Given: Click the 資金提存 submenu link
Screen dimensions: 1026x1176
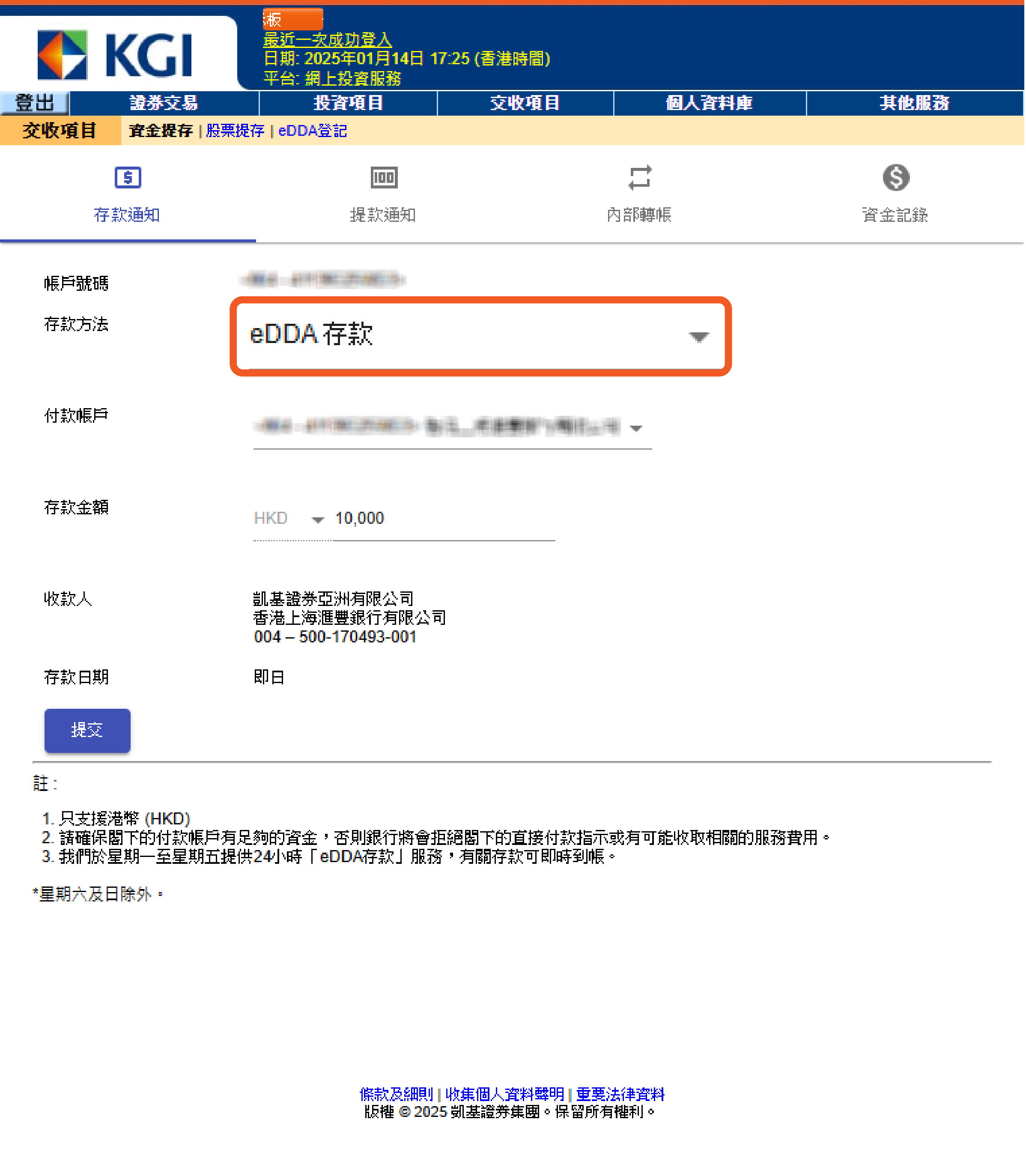Looking at the screenshot, I should point(161,131).
